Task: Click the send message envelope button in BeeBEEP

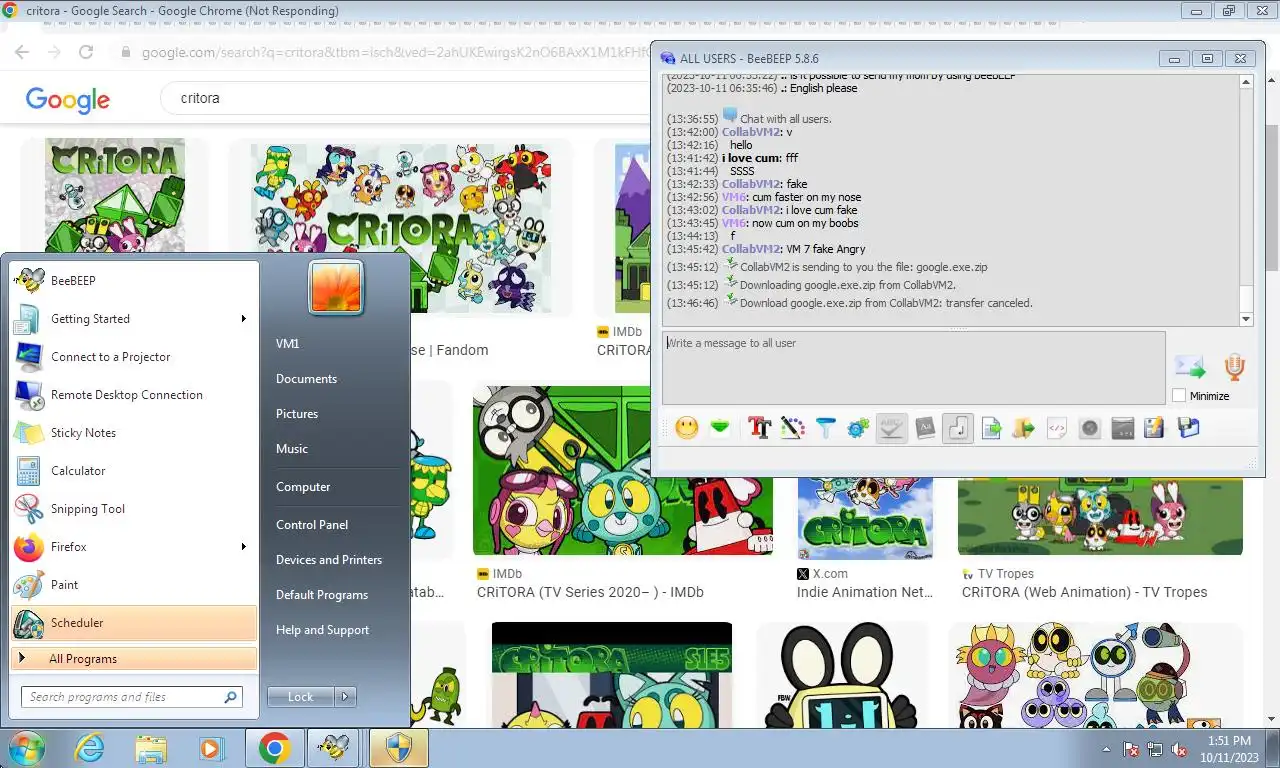Action: pos(1190,367)
